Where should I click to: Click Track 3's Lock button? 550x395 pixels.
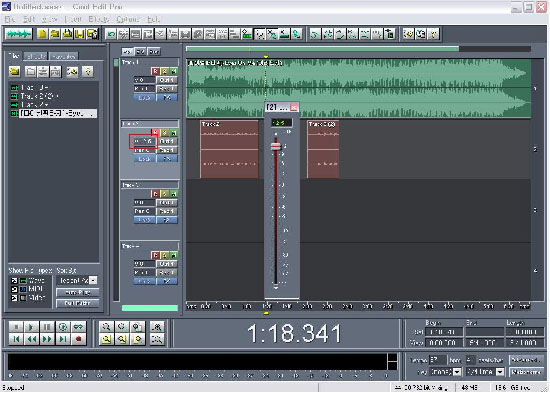pos(145,220)
